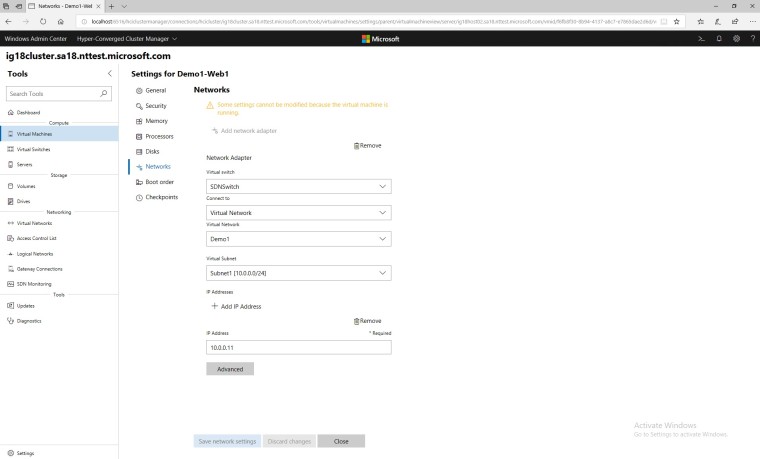Open Processors settings tab

[154, 136]
